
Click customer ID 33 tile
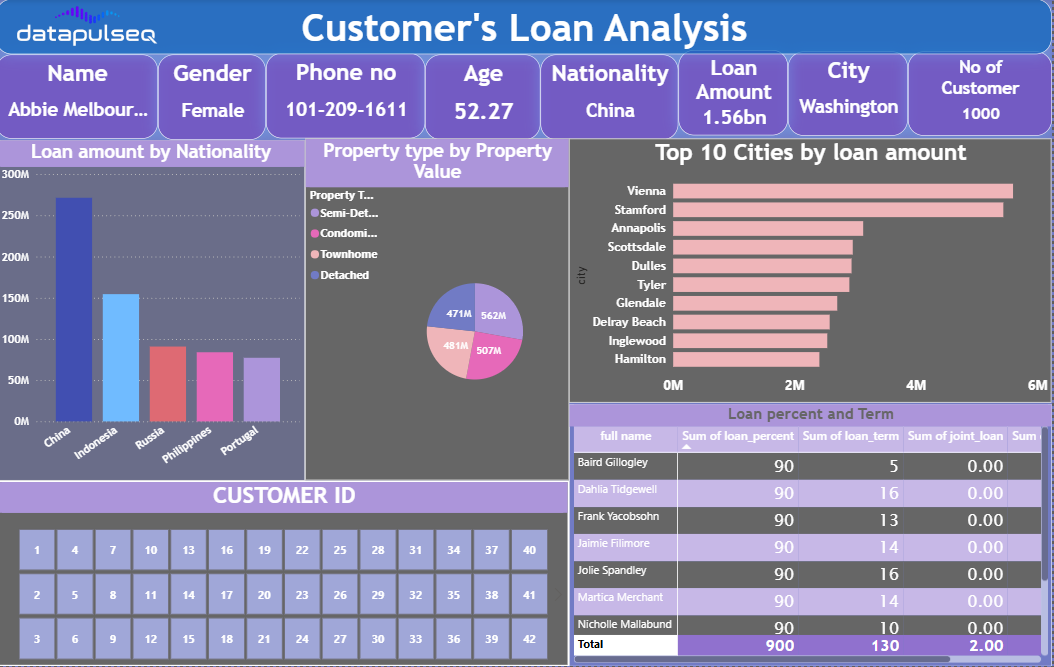416,639
